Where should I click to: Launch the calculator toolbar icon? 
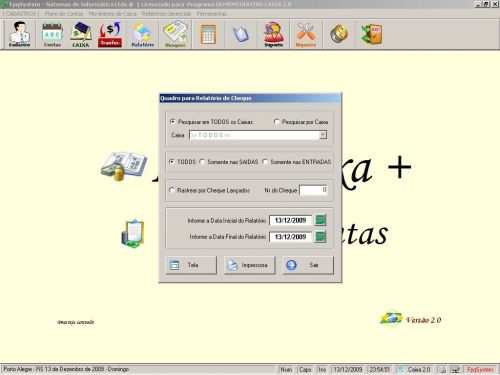coord(208,34)
